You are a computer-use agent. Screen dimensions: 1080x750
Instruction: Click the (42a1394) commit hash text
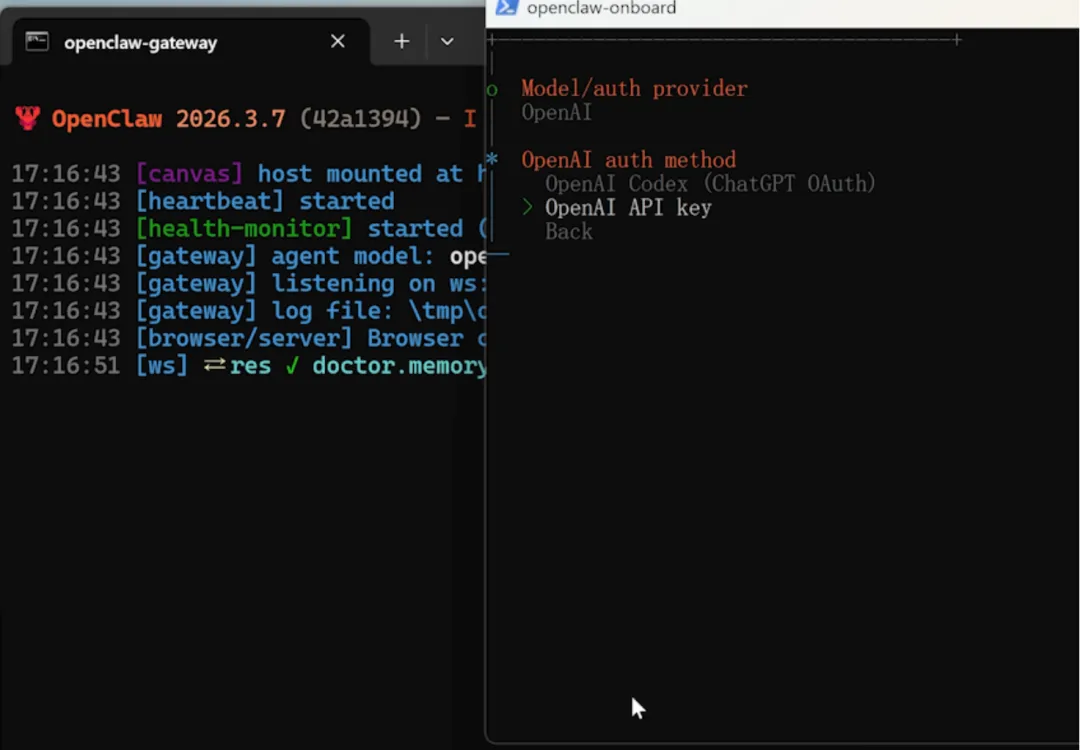pos(360,118)
